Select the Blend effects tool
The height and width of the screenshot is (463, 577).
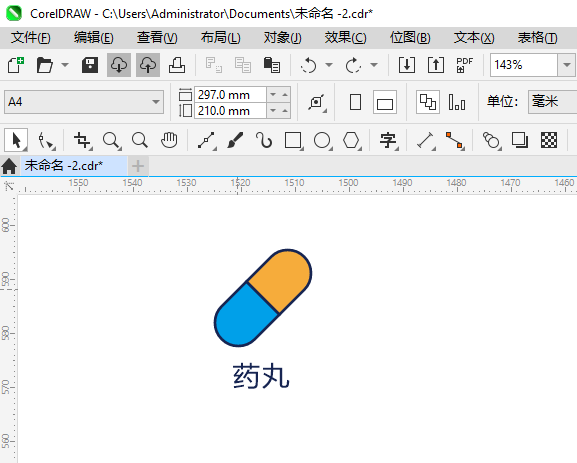click(492, 141)
